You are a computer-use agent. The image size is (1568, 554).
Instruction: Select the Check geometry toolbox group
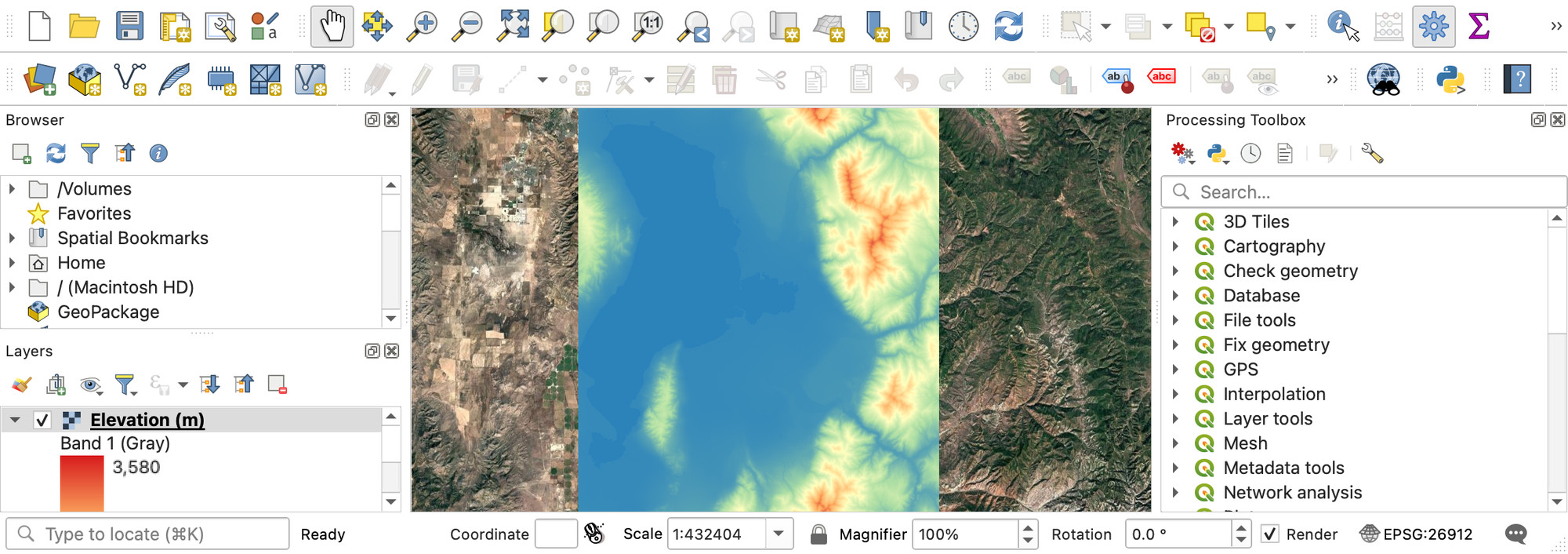1290,271
